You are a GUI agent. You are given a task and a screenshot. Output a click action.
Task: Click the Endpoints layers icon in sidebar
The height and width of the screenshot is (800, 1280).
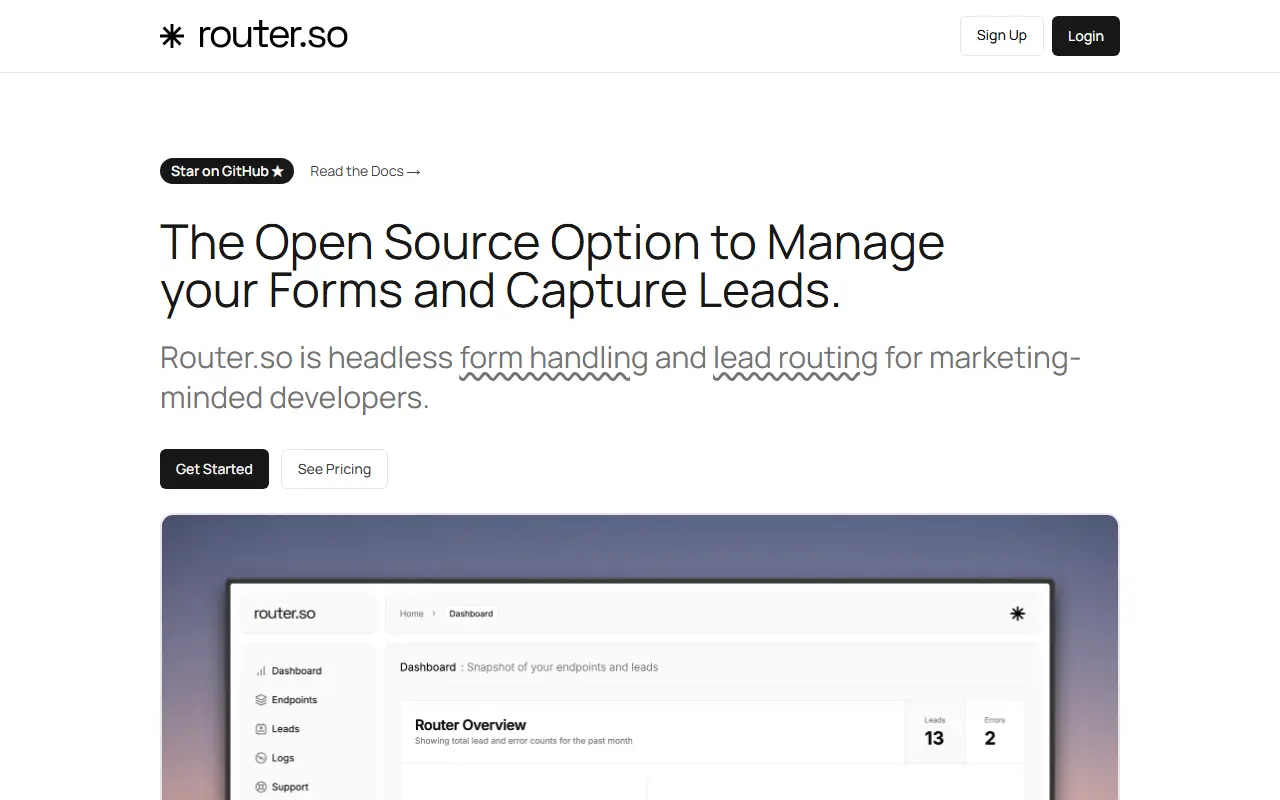(x=261, y=700)
